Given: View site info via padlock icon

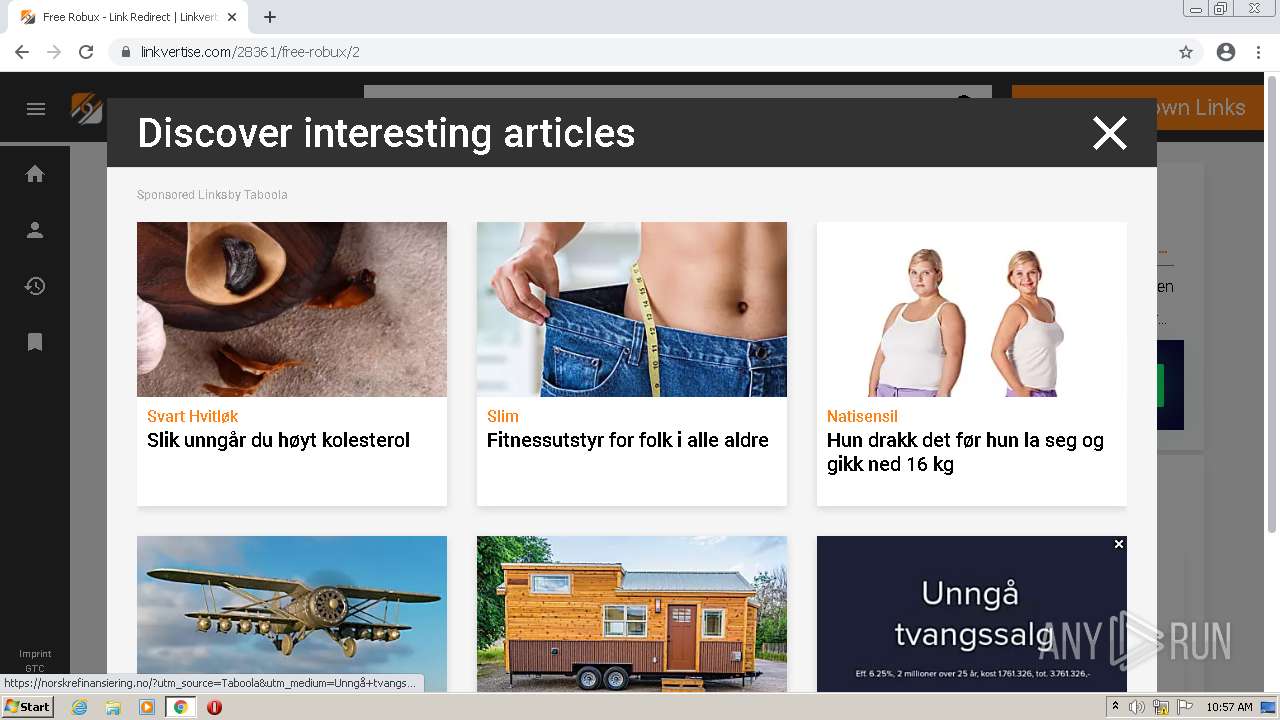Looking at the screenshot, I should click(x=126, y=52).
